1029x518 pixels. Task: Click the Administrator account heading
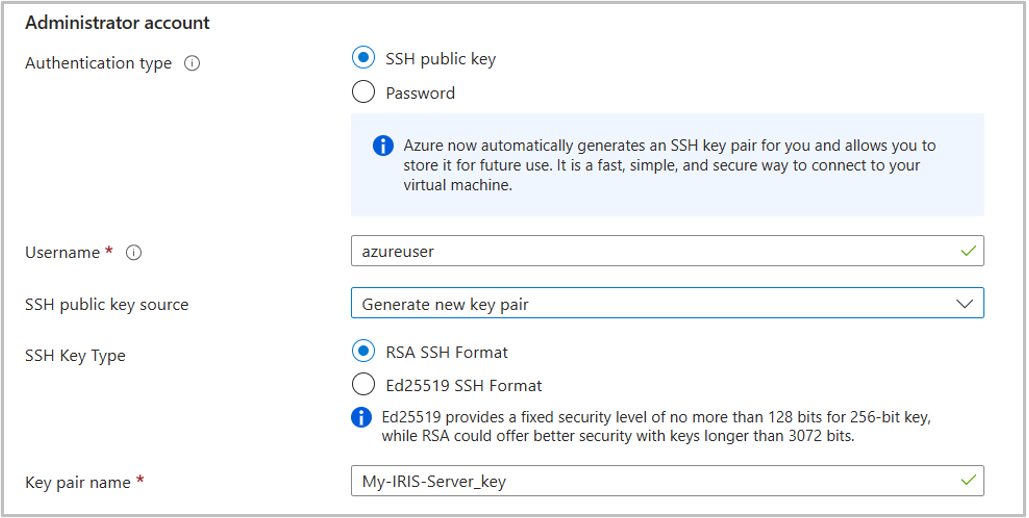(x=117, y=22)
